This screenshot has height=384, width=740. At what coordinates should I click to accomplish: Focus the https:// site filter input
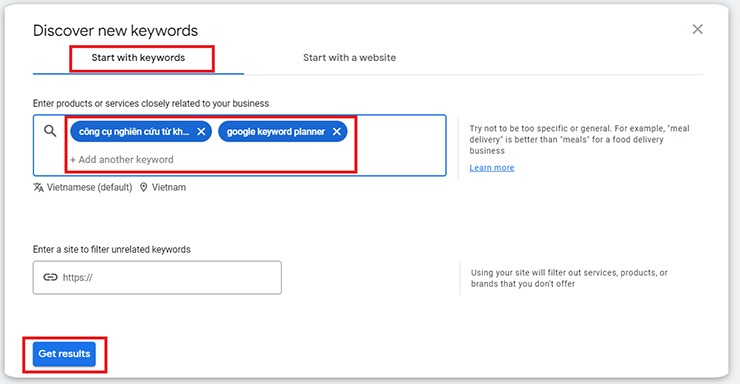coord(157,277)
